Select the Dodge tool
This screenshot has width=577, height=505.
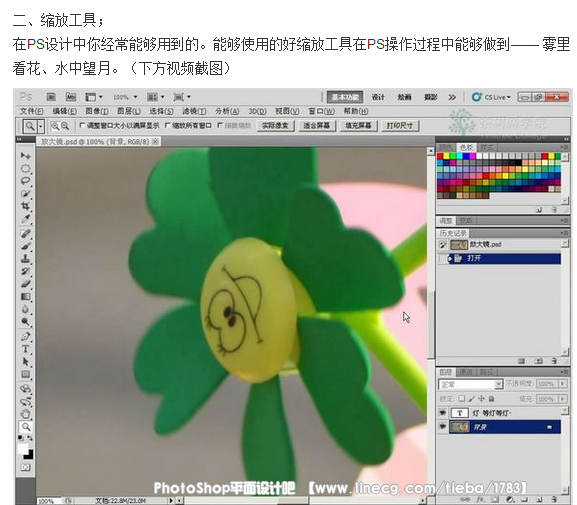pyautogui.click(x=25, y=322)
